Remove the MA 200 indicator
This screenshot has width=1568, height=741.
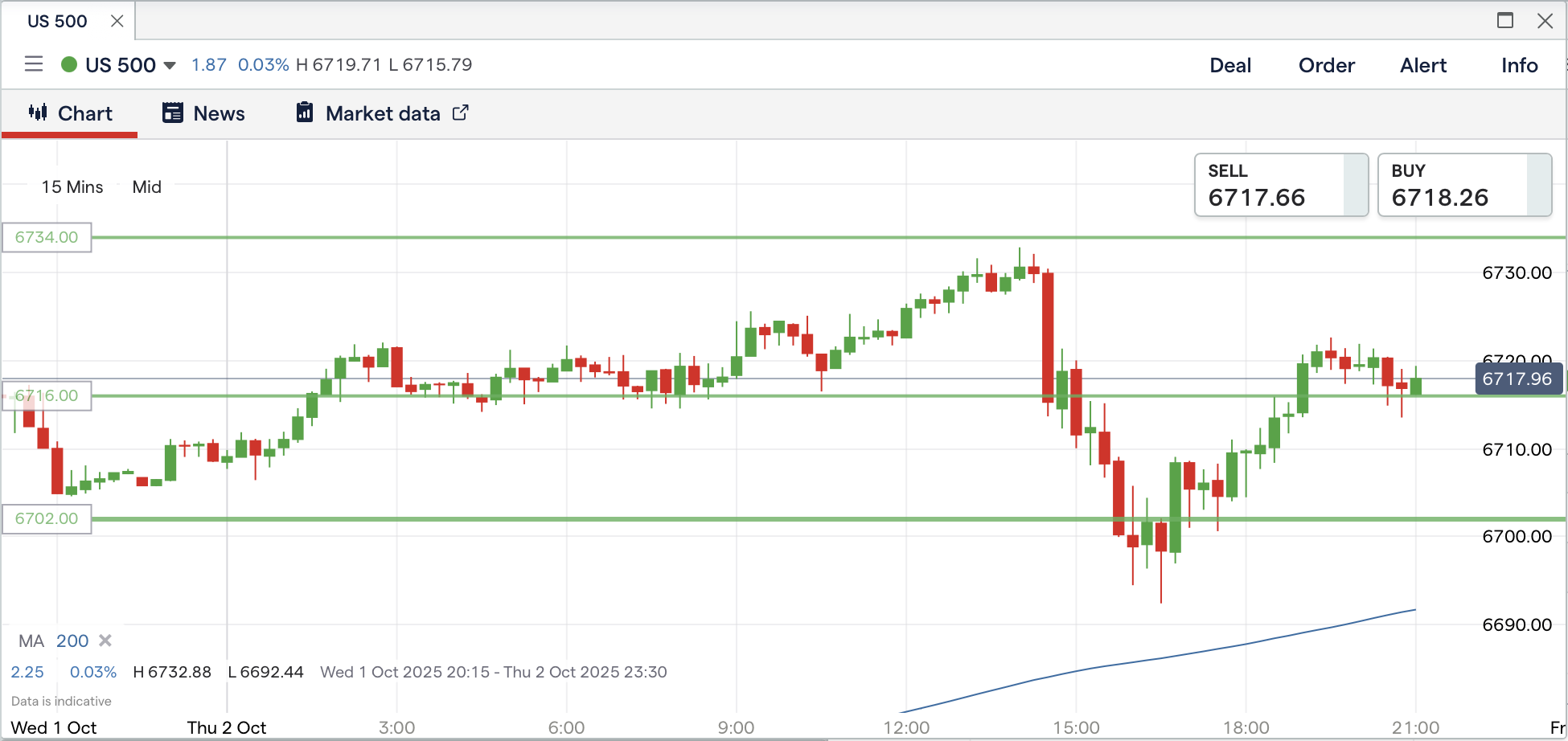(105, 641)
